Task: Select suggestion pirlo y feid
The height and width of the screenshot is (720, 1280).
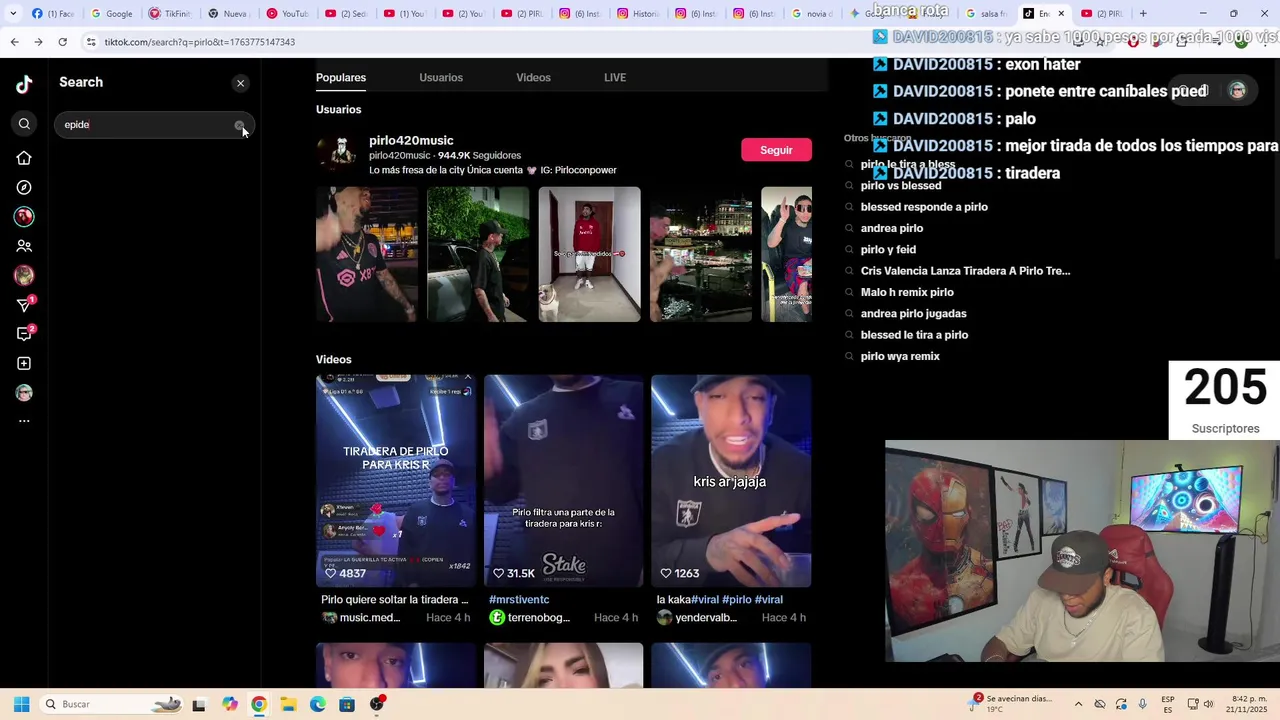Action: click(888, 250)
